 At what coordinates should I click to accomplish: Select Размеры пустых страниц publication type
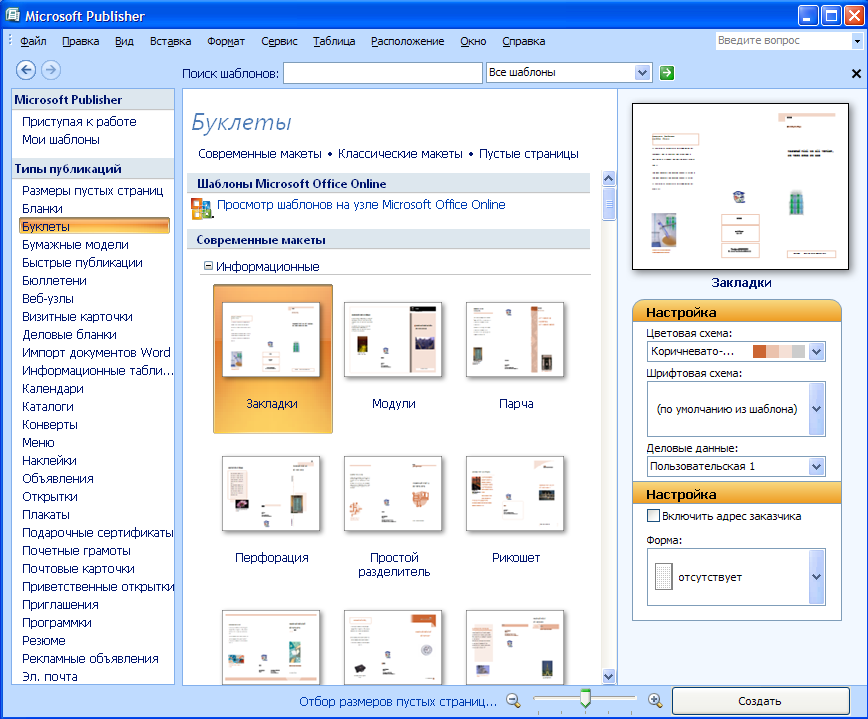(x=92, y=191)
